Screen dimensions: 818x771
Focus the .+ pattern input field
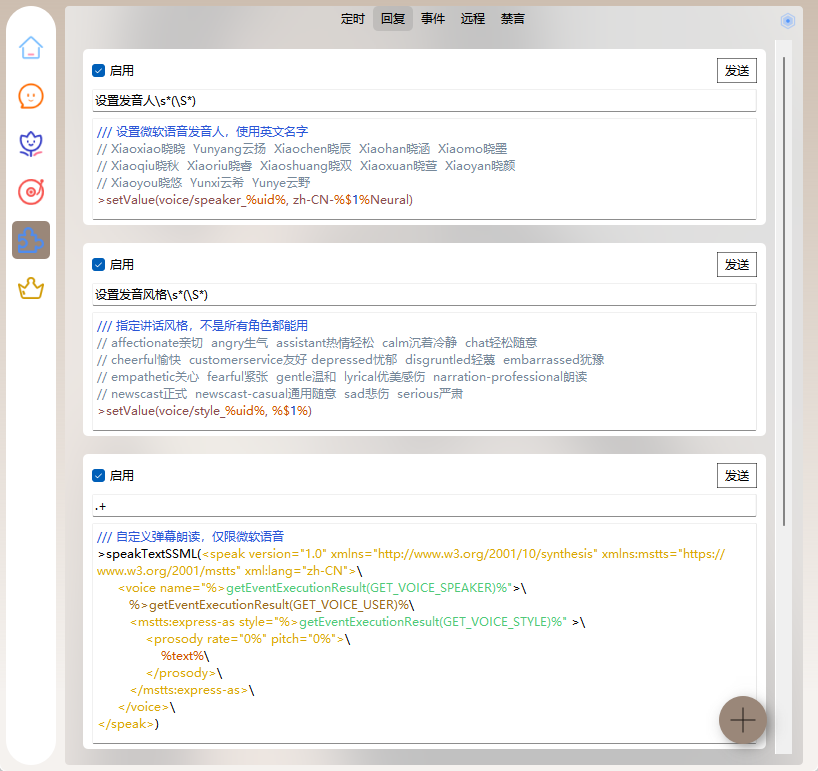424,506
